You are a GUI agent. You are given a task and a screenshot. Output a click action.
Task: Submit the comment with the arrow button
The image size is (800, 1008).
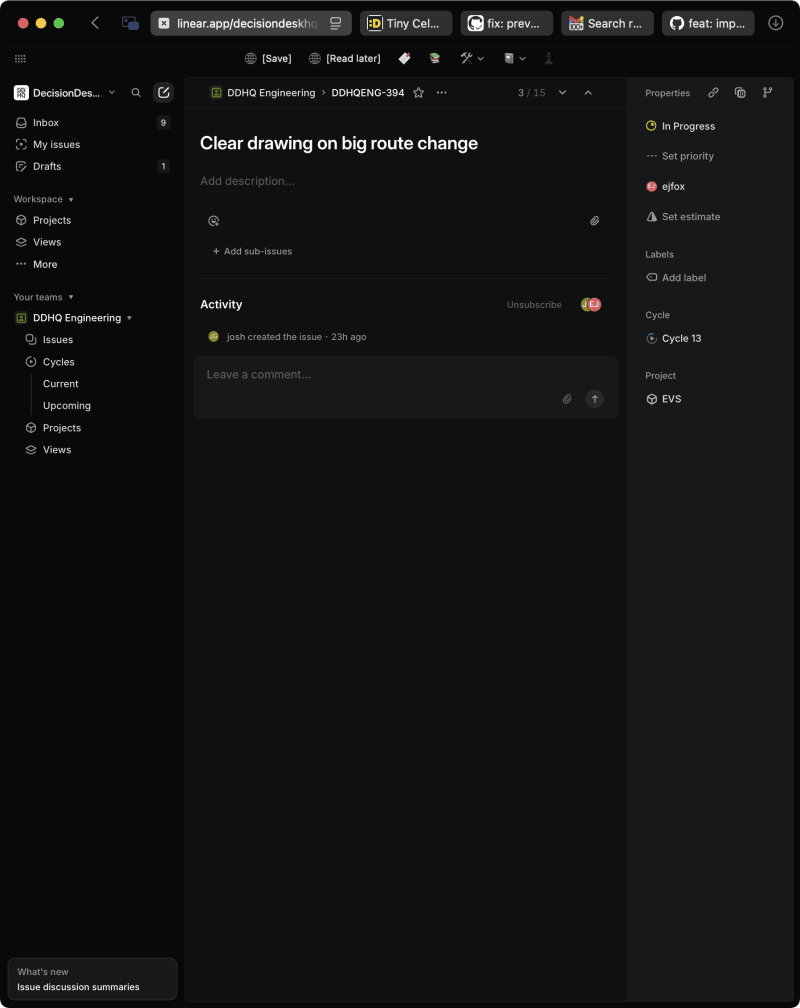tap(594, 398)
